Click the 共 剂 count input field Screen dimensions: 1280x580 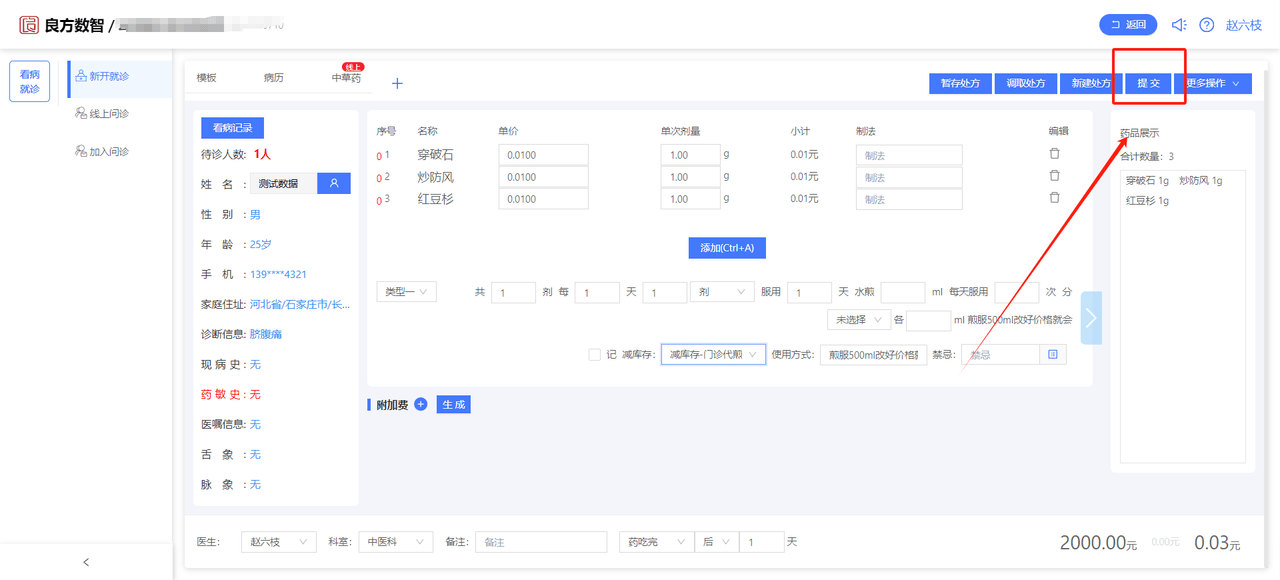514,292
